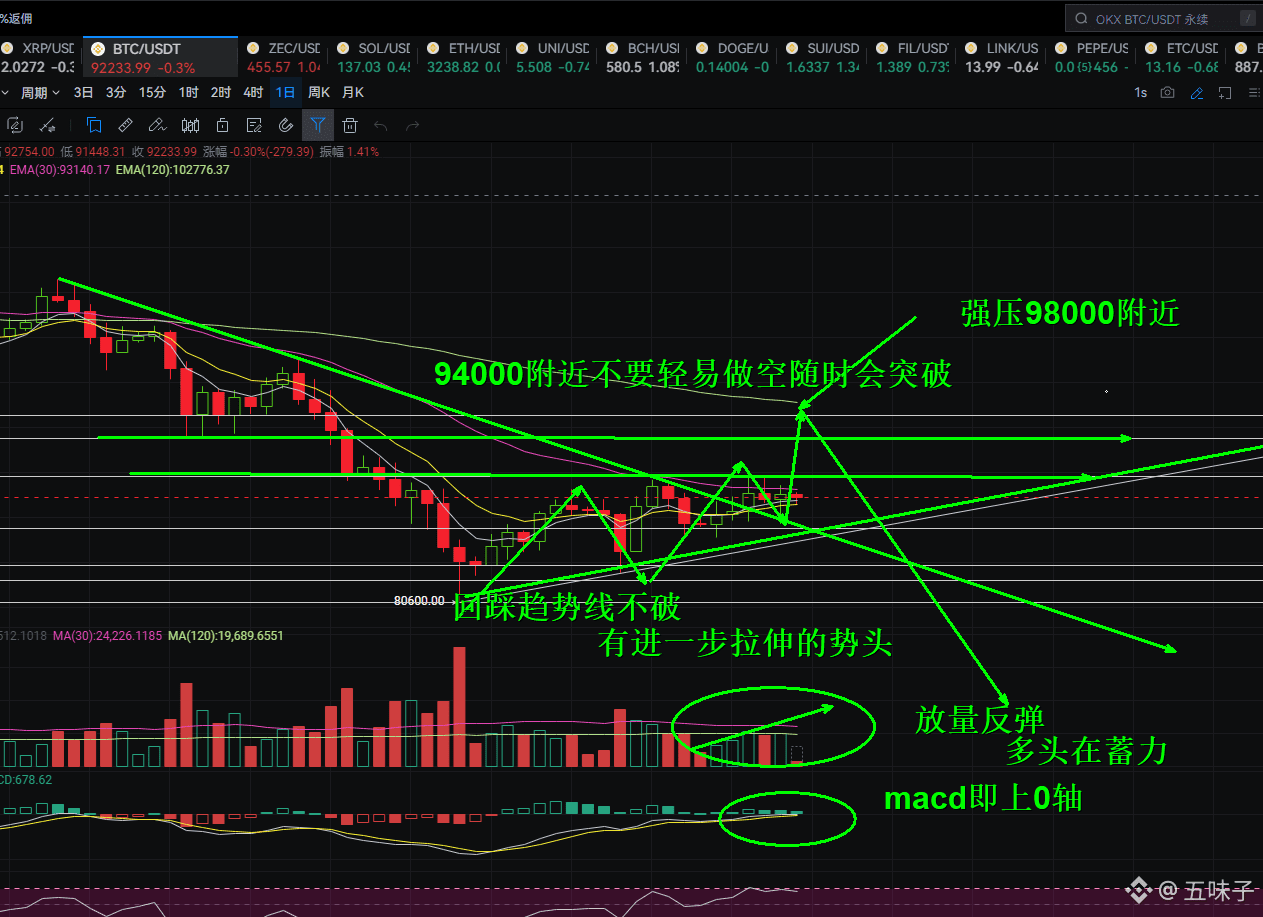Open the hamburger menu at top right
The image size is (1263, 917).
click(x=1254, y=92)
